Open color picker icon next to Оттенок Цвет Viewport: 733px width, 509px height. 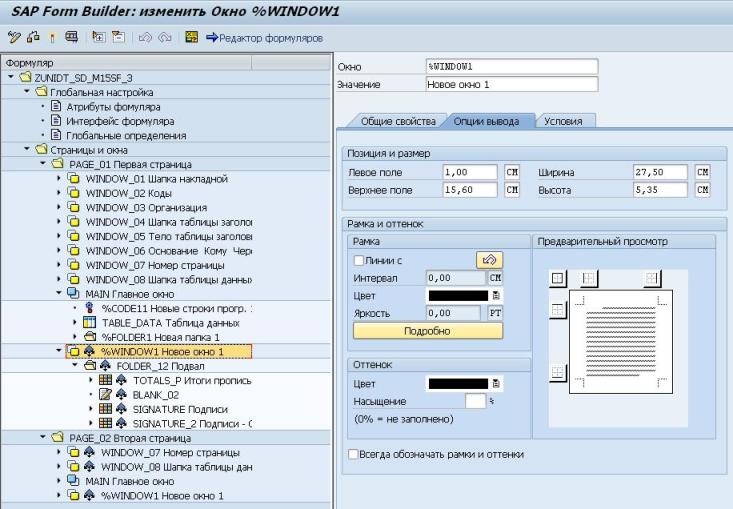click(496, 384)
